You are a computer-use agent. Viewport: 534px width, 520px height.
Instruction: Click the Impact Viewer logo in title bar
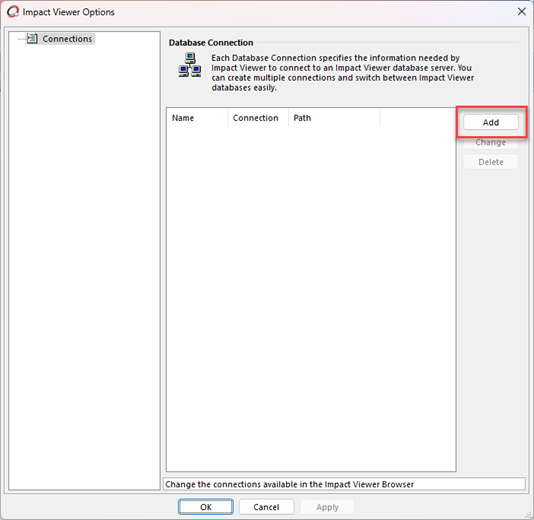click(x=13, y=12)
